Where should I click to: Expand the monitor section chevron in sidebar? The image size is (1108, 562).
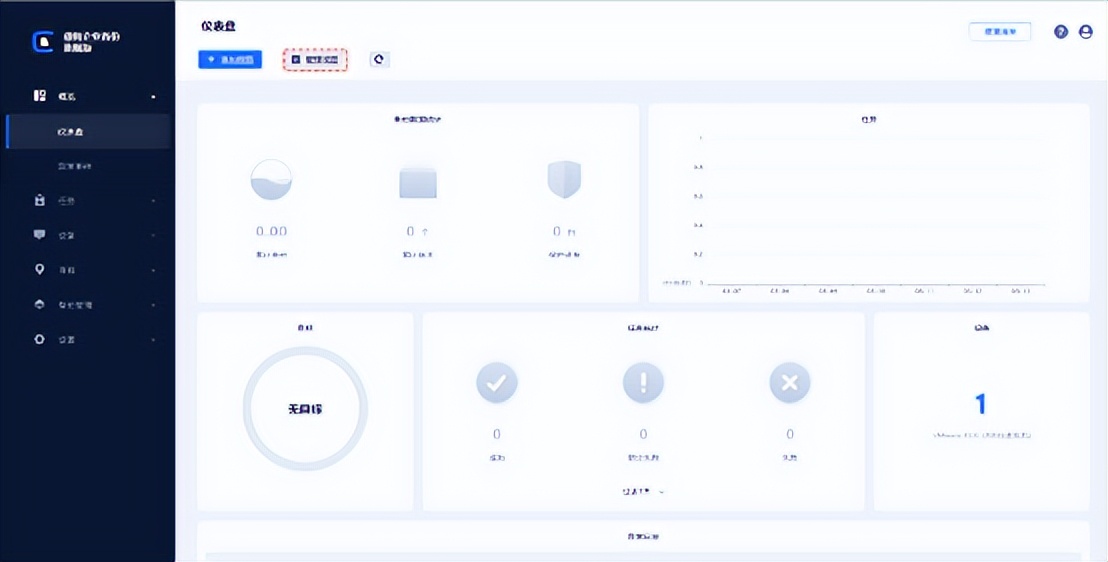click(153, 235)
